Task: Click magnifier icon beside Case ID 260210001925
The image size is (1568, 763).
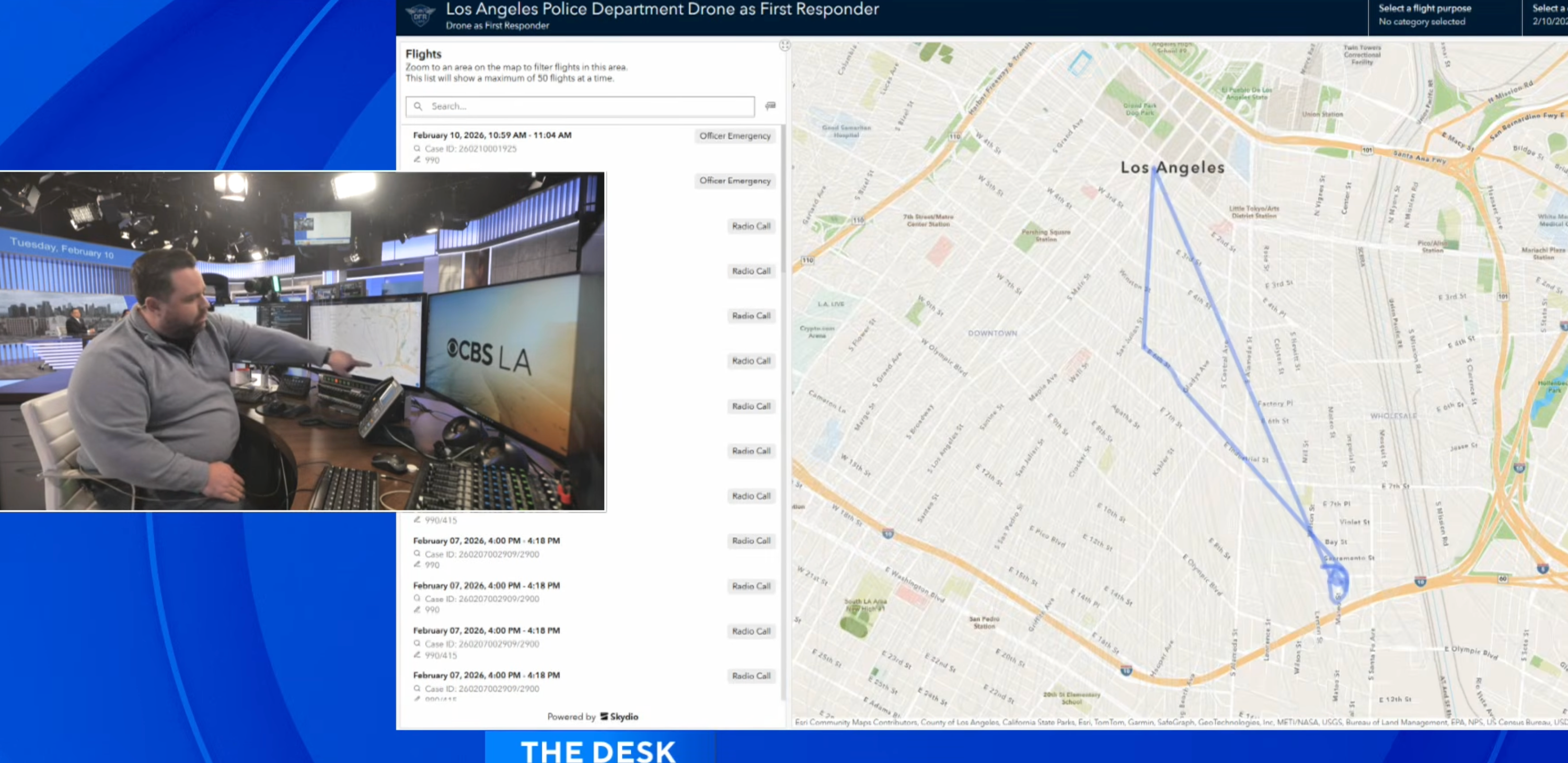Action: (417, 148)
